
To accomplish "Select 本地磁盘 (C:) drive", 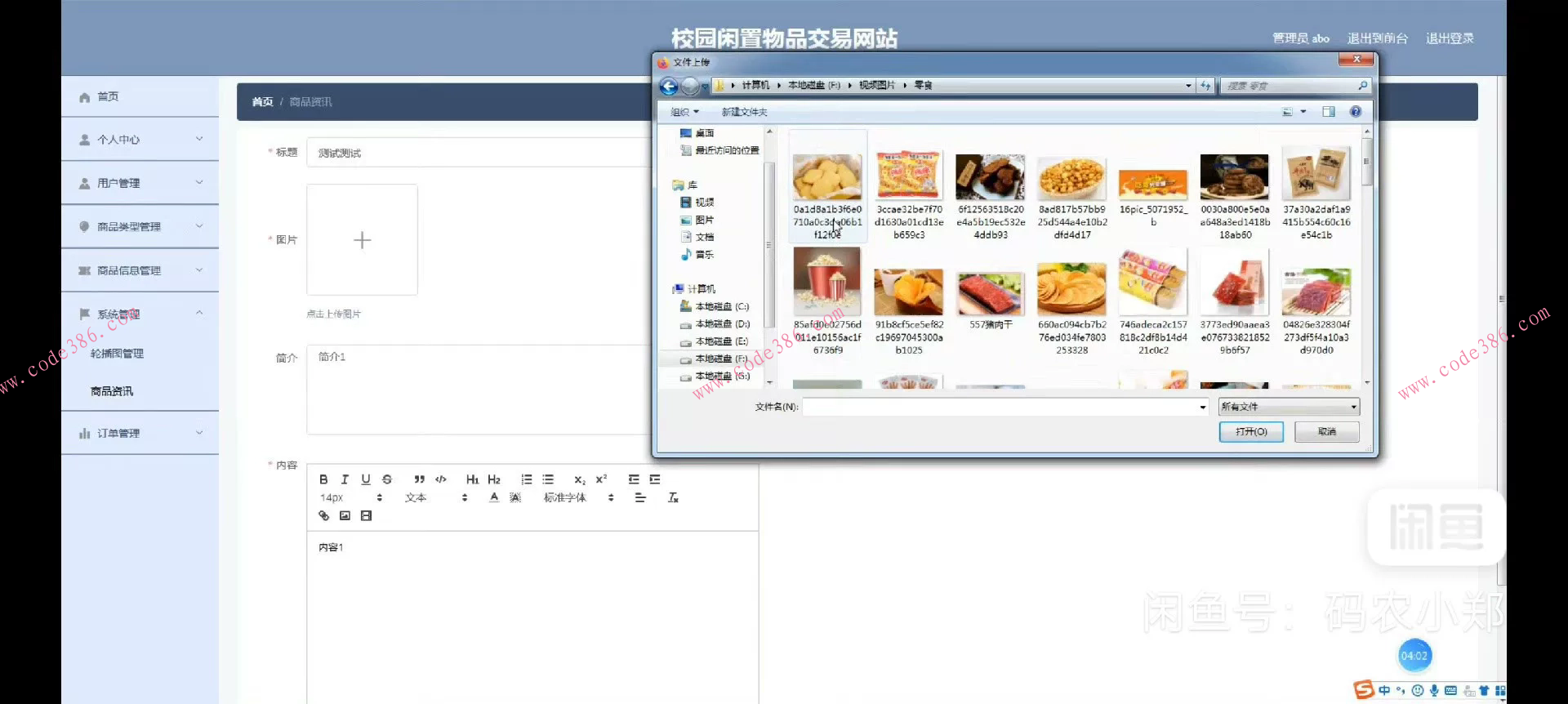I will coord(715,306).
